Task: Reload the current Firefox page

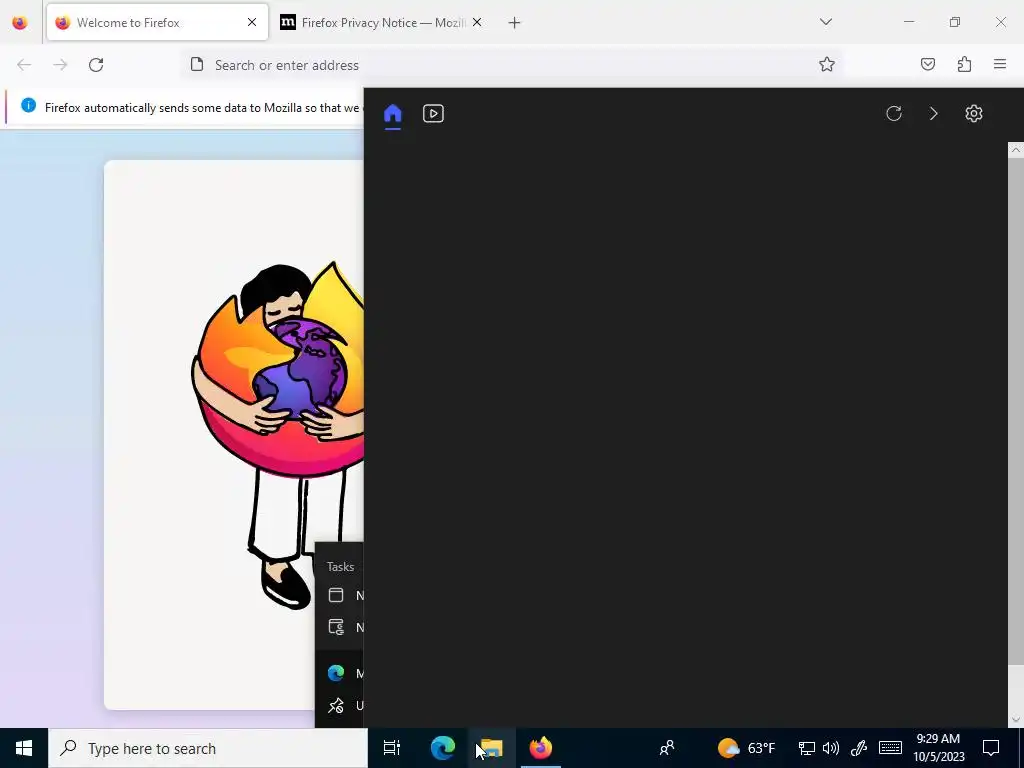Action: [96, 65]
